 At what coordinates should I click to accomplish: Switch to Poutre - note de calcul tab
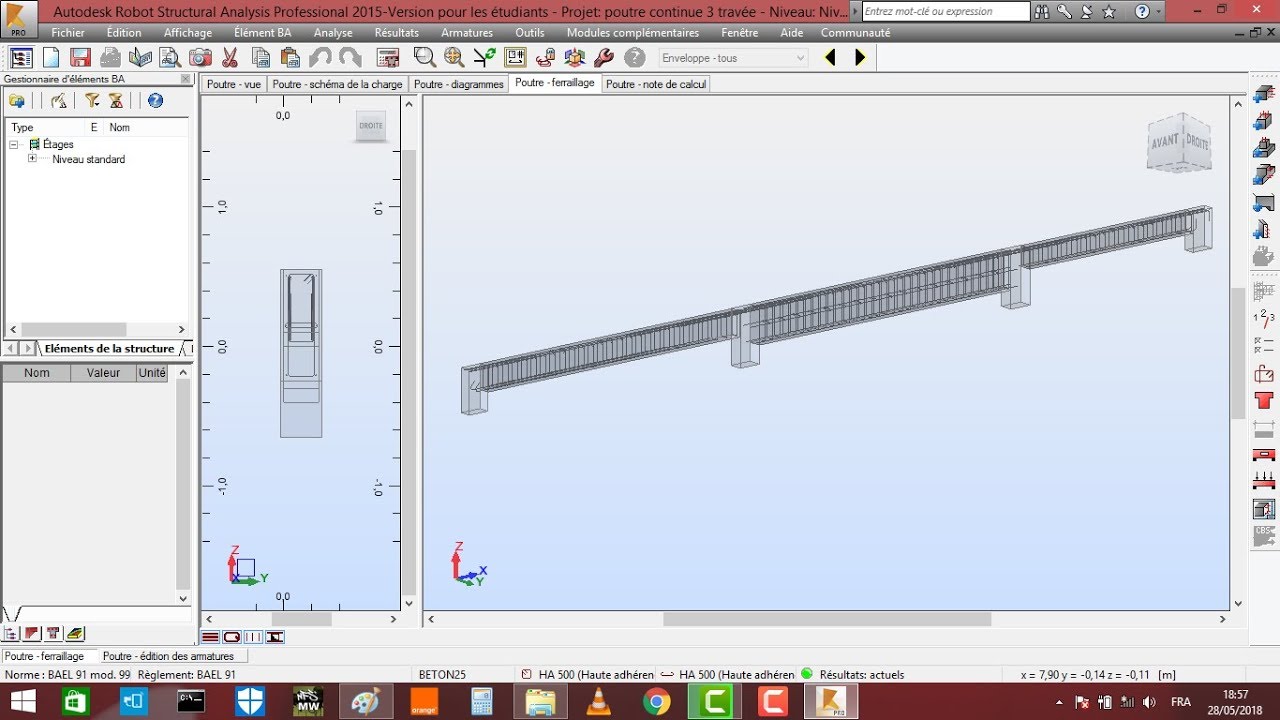pyautogui.click(x=656, y=84)
